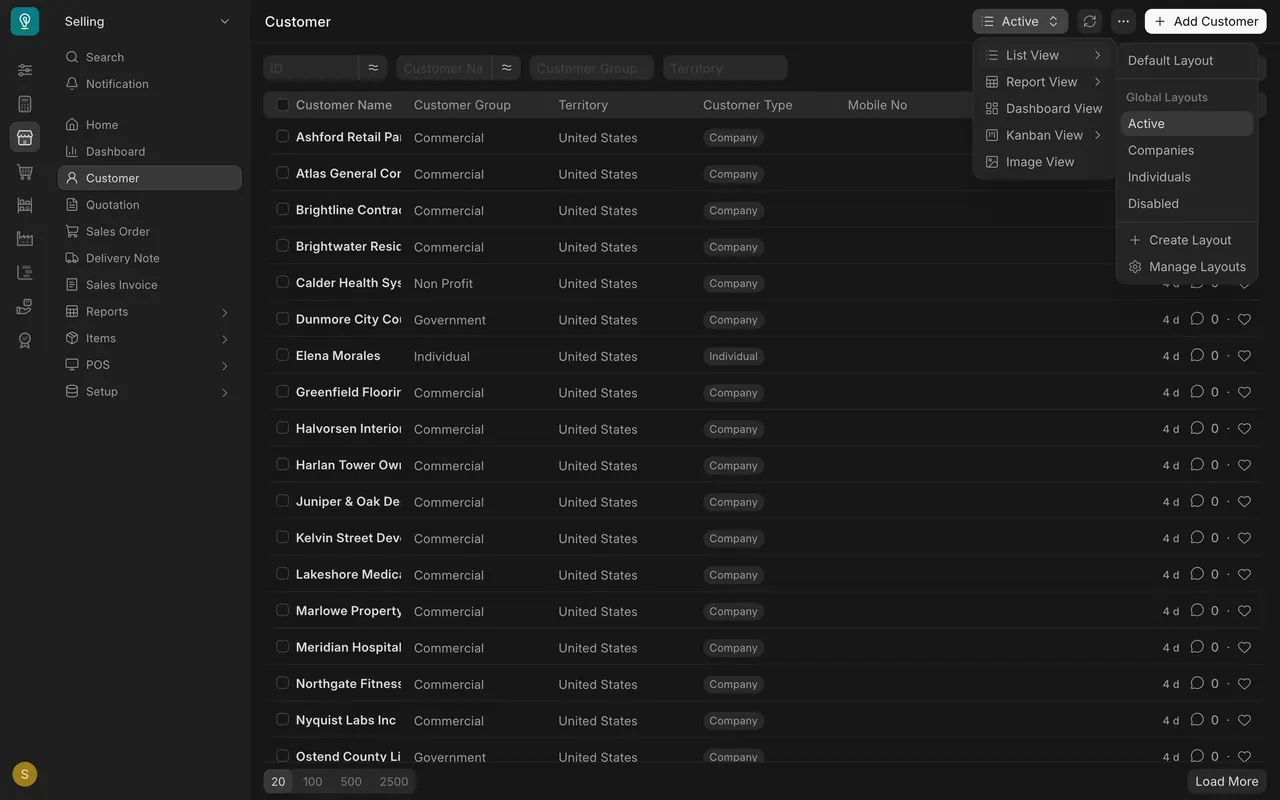The image size is (1280, 800).
Task: Choose Create Layout option
Action: click(x=1187, y=240)
